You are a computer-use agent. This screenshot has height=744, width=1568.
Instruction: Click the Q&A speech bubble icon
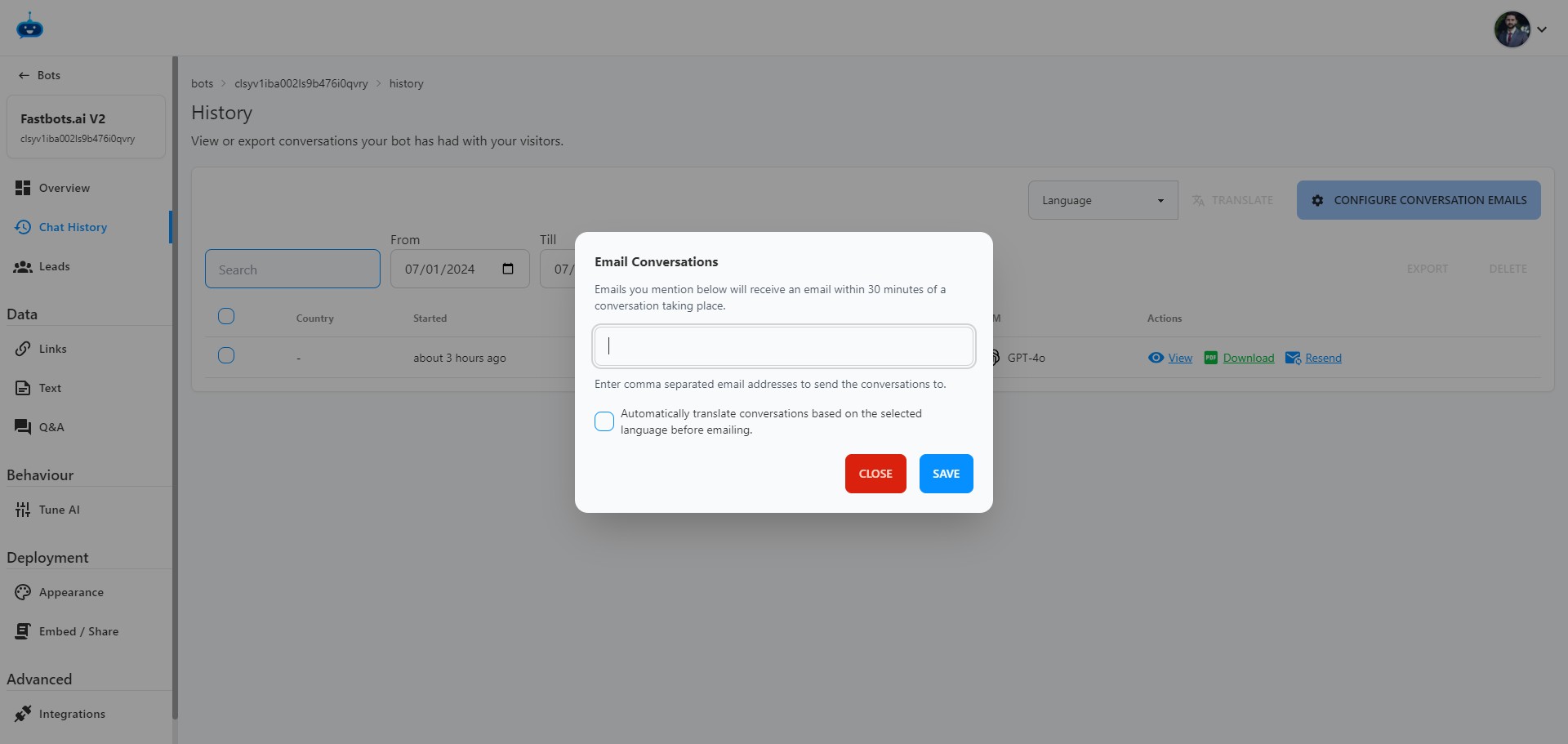23,427
